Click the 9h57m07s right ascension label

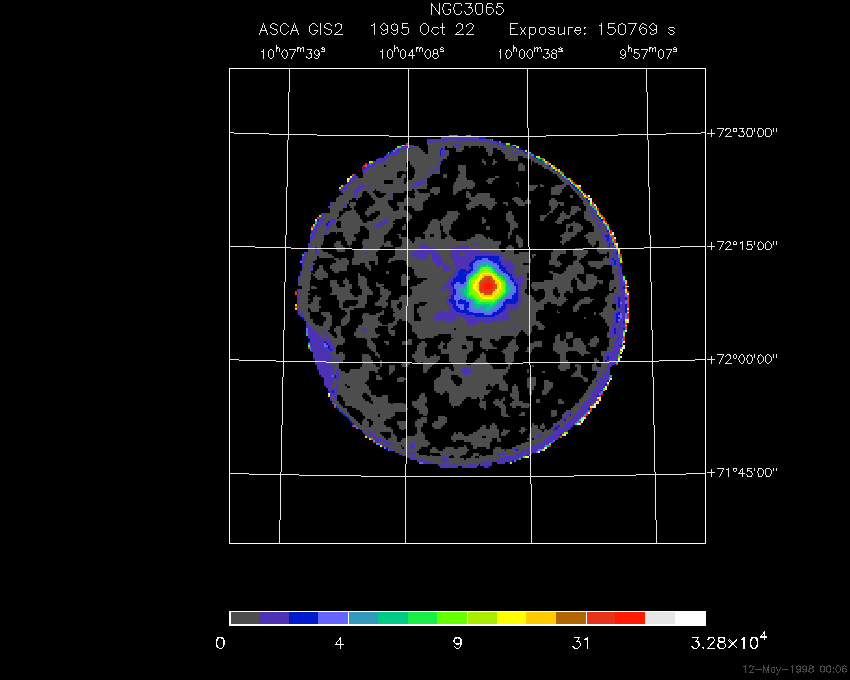pos(648,53)
